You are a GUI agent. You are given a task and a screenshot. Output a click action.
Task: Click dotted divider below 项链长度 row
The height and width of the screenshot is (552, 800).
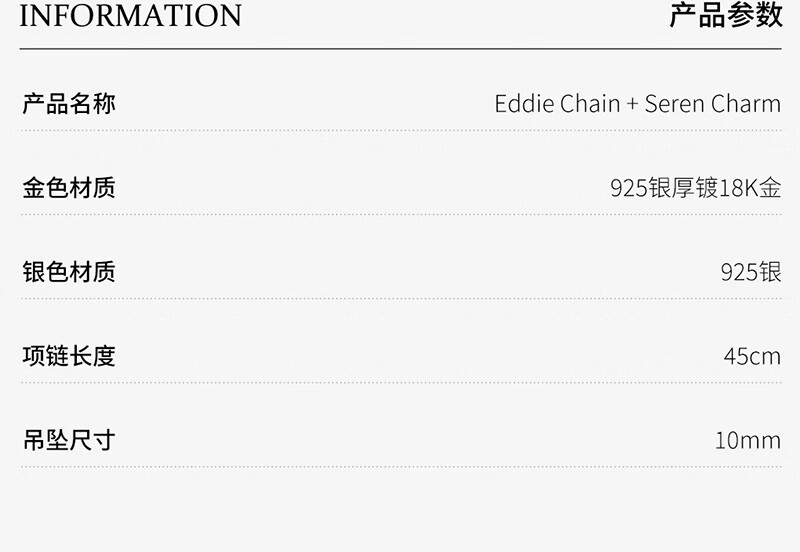400,382
